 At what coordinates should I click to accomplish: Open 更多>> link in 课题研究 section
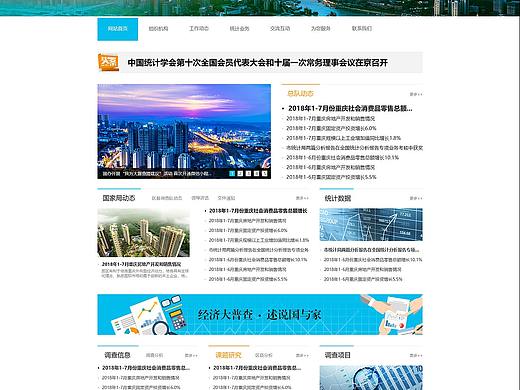coord(302,356)
